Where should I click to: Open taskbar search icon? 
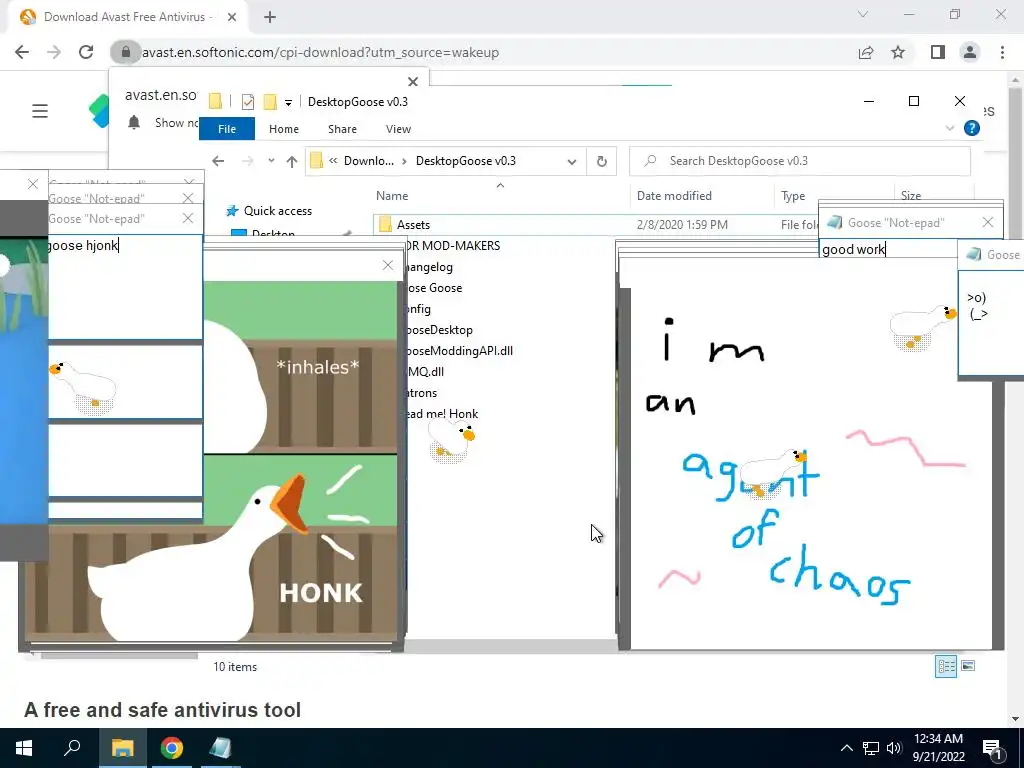72,748
